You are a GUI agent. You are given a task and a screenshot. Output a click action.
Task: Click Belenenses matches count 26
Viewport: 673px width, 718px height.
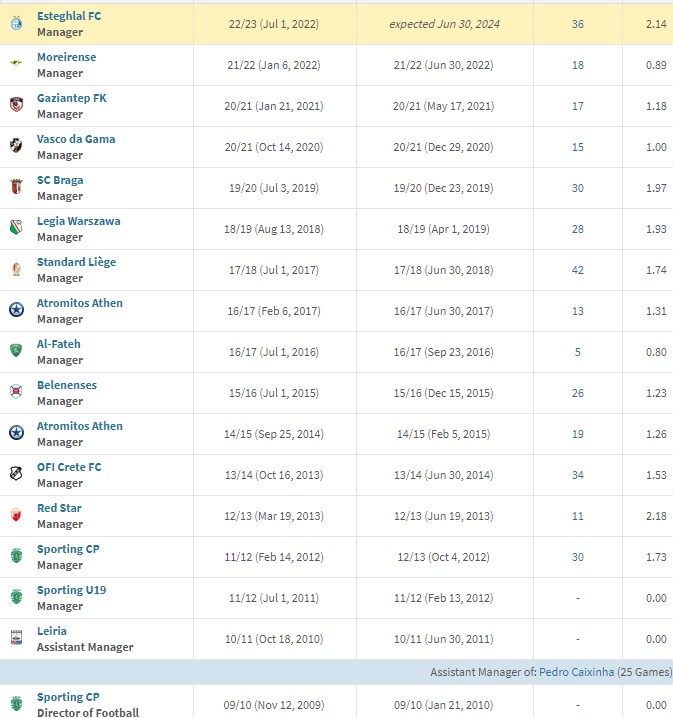click(578, 393)
